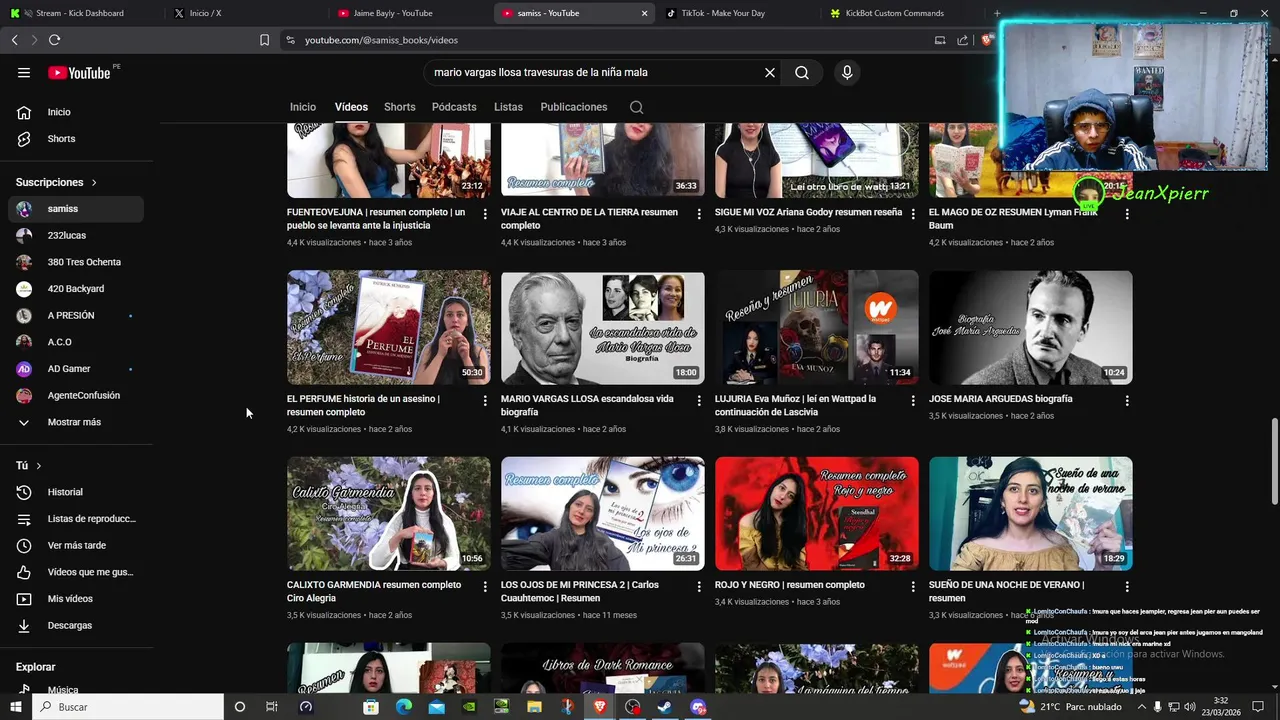Open more options for FUENTEOVEJUNA video
This screenshot has width=1280, height=720.
tap(485, 214)
